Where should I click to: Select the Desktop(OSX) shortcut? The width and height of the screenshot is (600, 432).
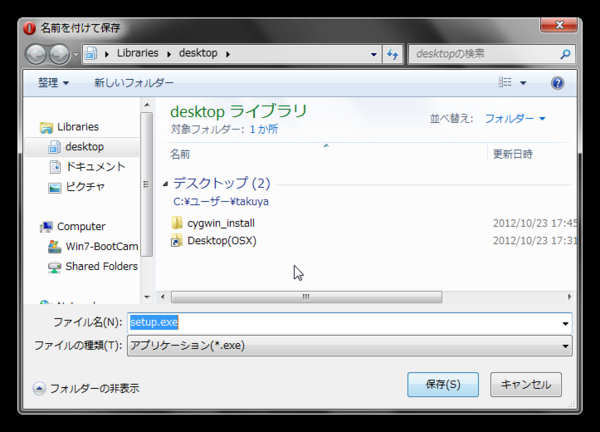click(222, 241)
